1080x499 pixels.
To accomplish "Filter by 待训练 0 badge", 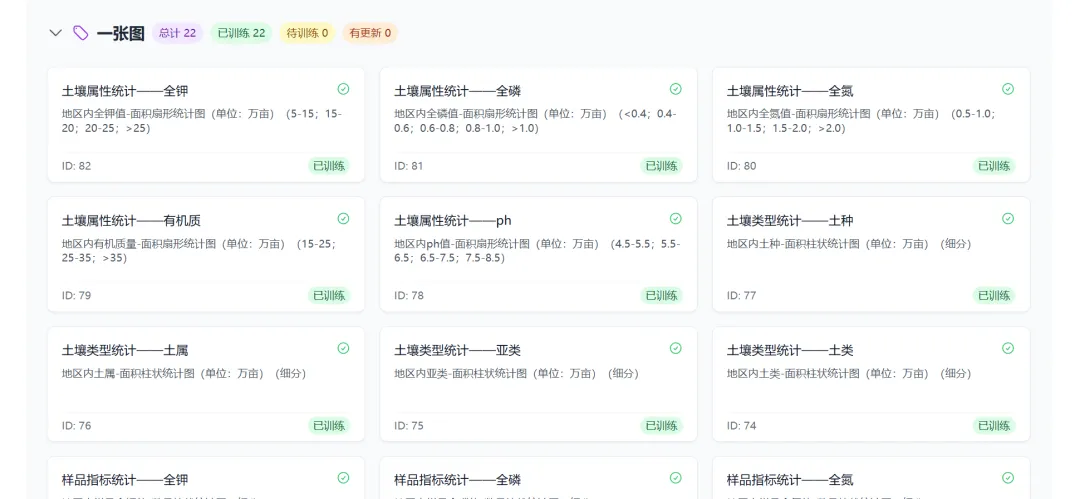I will point(307,33).
